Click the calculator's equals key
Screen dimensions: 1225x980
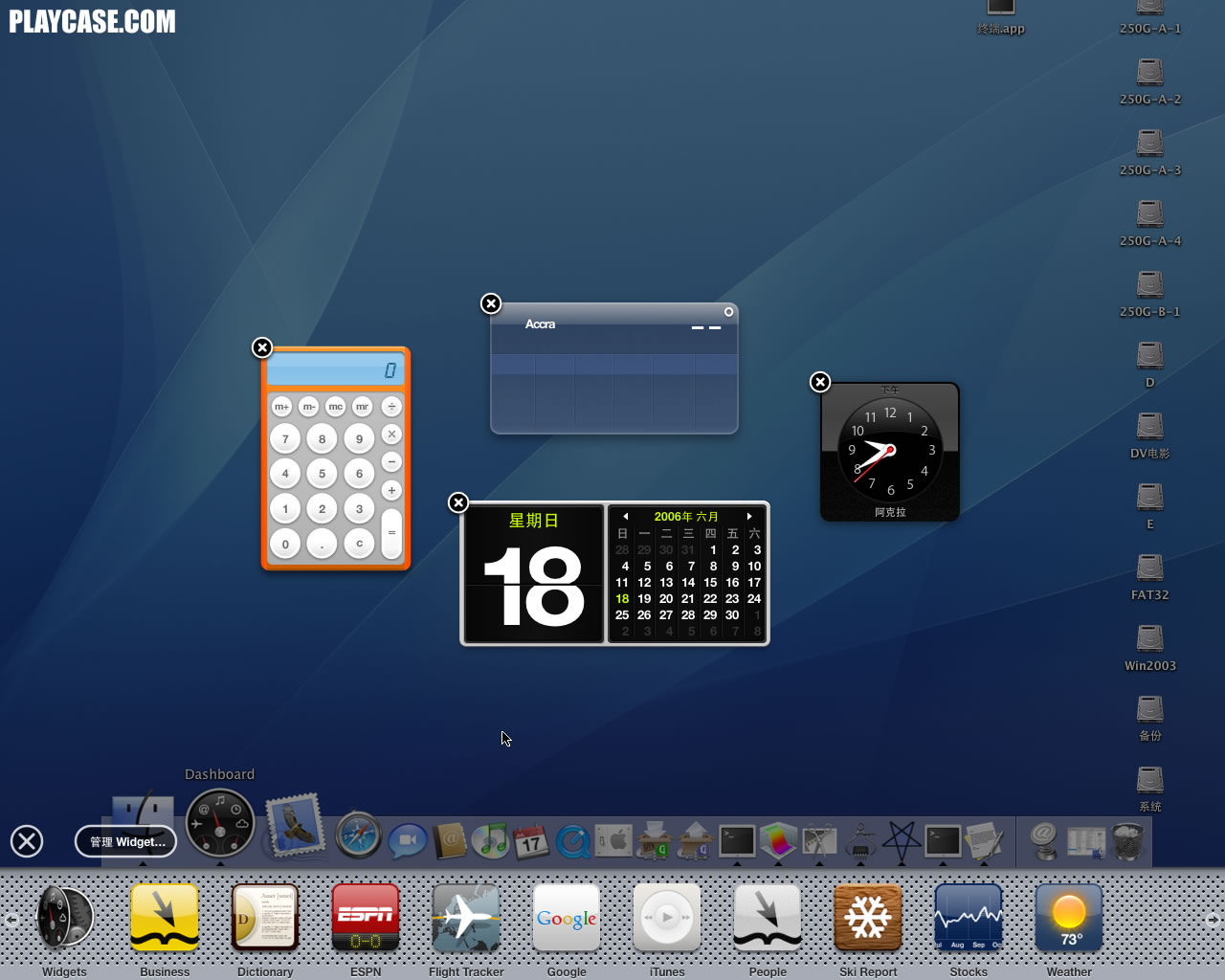(x=391, y=533)
